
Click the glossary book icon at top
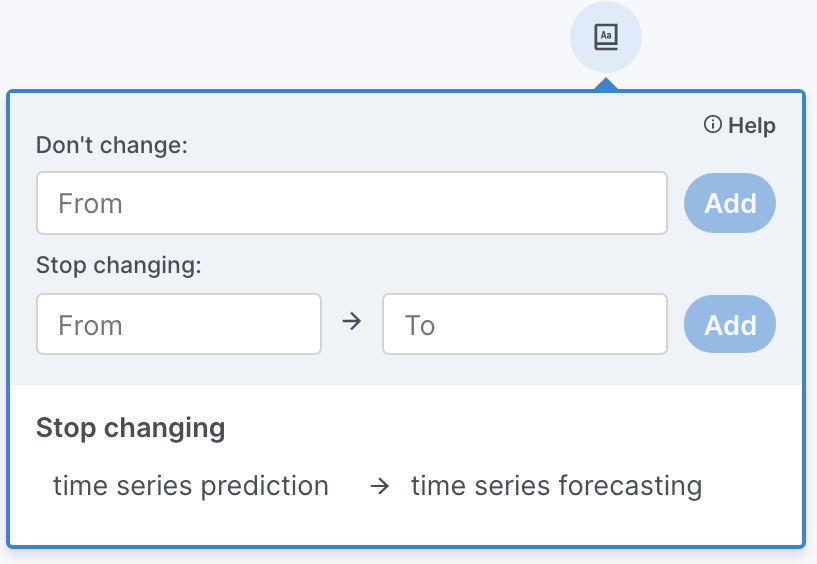(x=606, y=38)
